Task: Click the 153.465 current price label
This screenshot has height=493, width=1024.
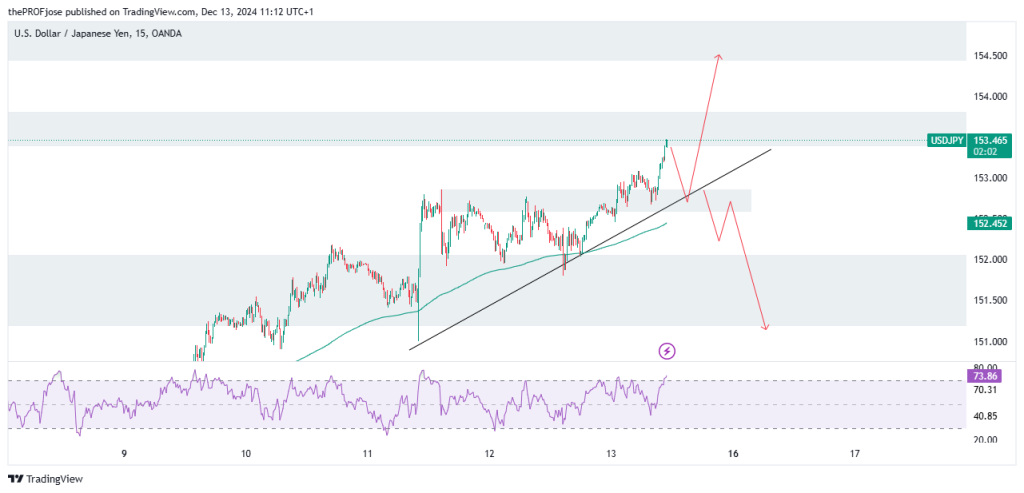Action: point(990,140)
